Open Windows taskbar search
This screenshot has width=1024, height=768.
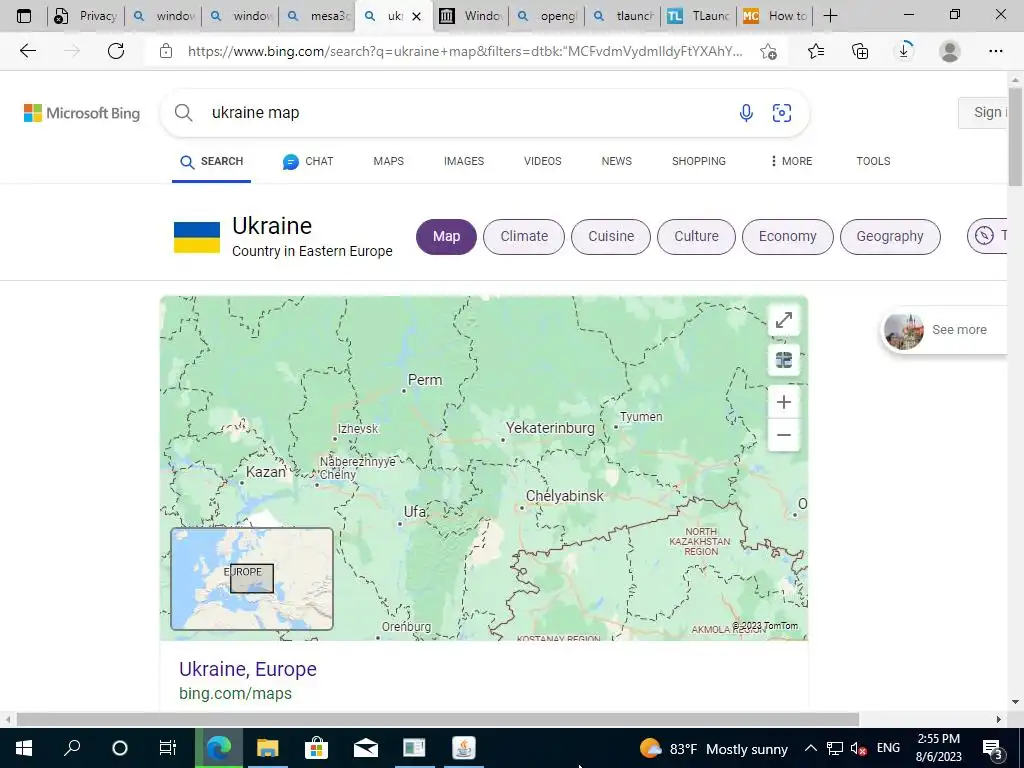[x=72, y=748]
